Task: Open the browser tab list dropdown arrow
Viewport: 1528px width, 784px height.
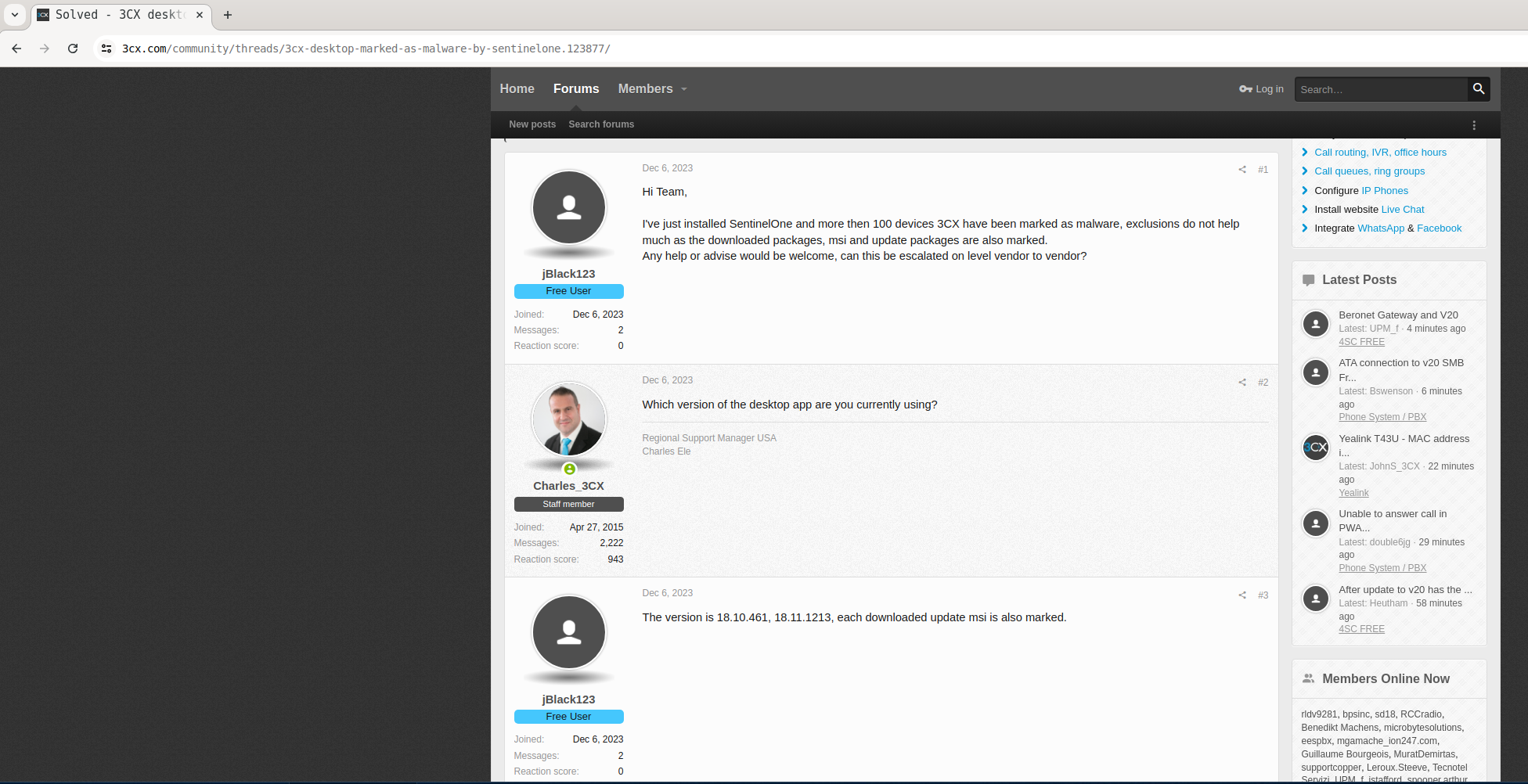Action: click(15, 15)
